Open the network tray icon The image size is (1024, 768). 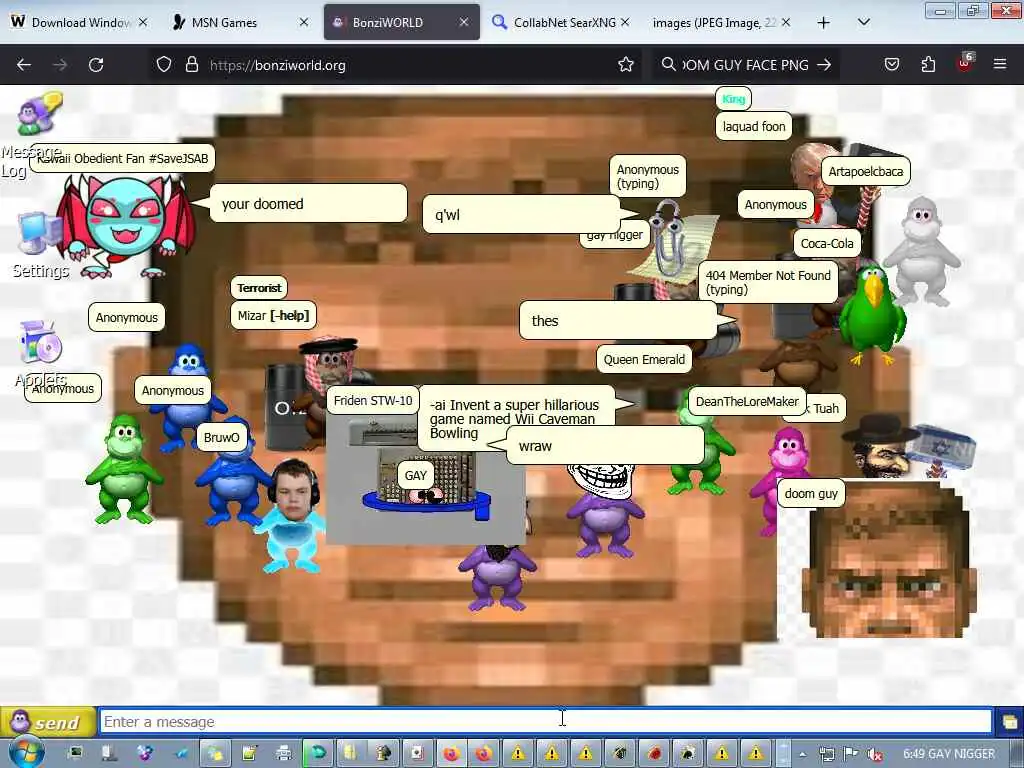click(x=826, y=754)
